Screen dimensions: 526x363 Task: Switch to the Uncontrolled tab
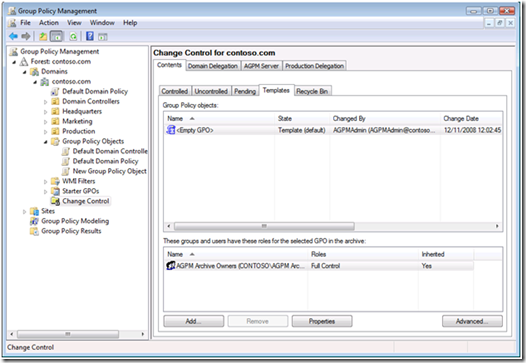click(x=211, y=91)
